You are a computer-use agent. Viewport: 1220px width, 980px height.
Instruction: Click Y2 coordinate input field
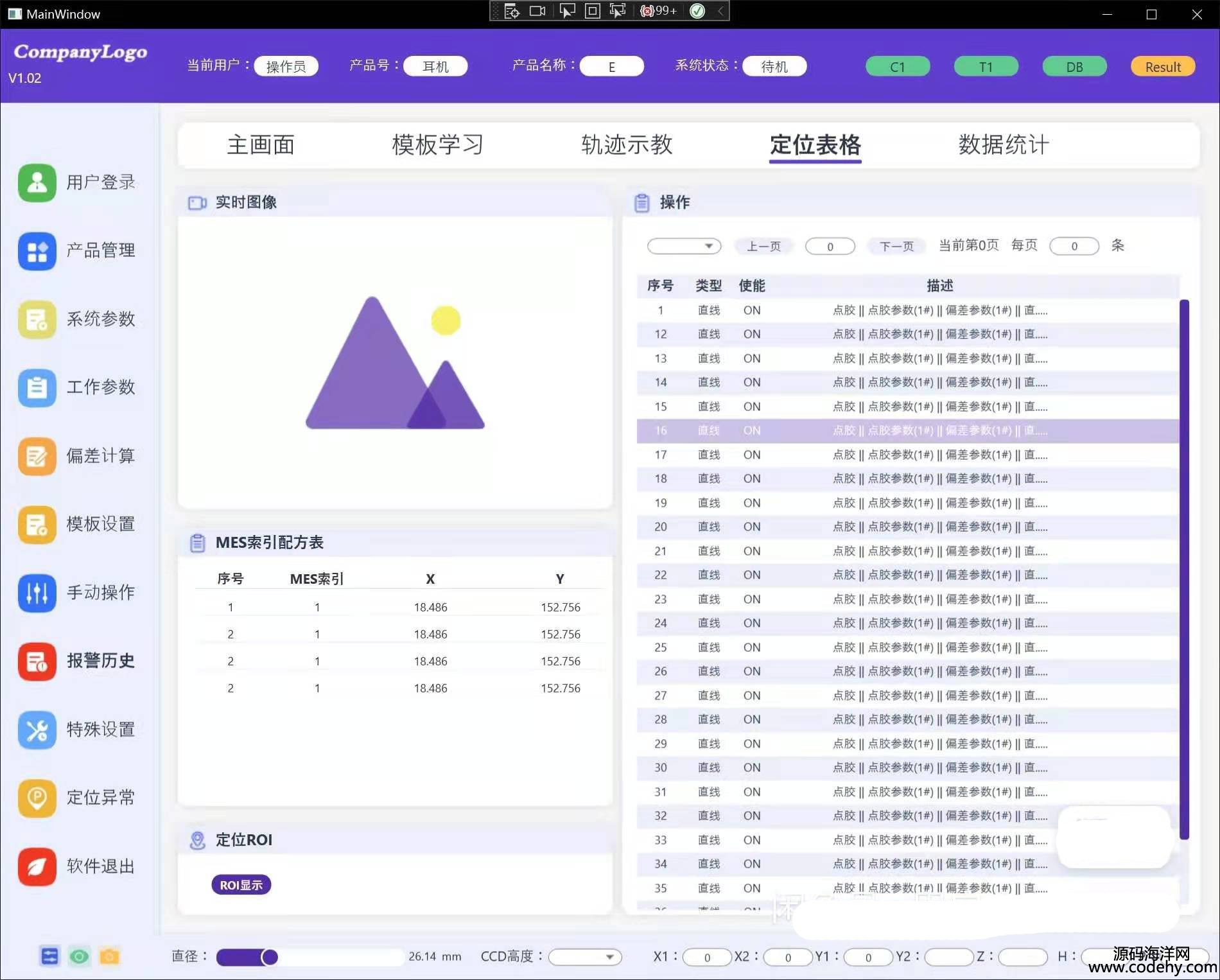tap(949, 957)
